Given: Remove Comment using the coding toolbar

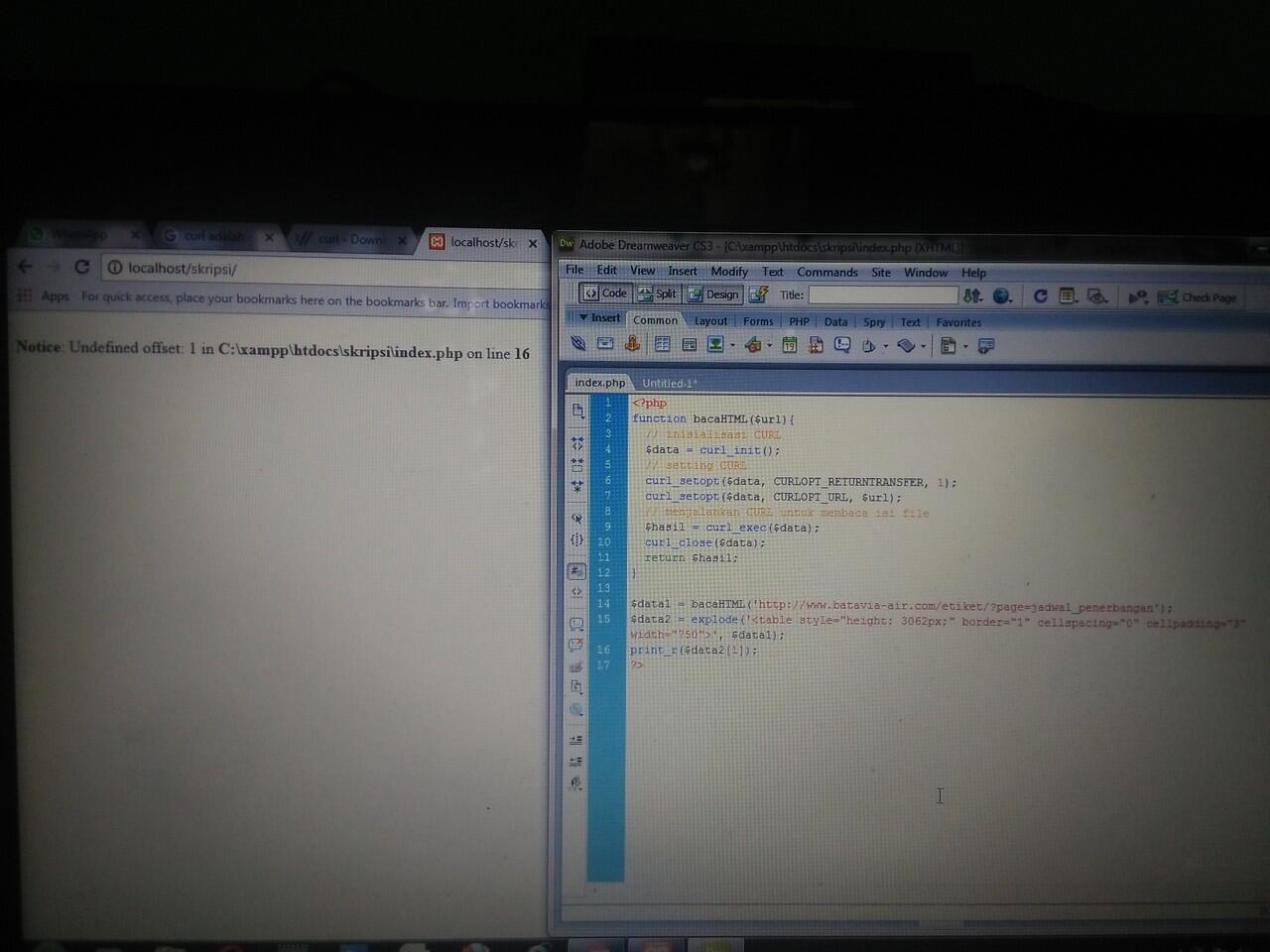Looking at the screenshot, I should tap(576, 646).
